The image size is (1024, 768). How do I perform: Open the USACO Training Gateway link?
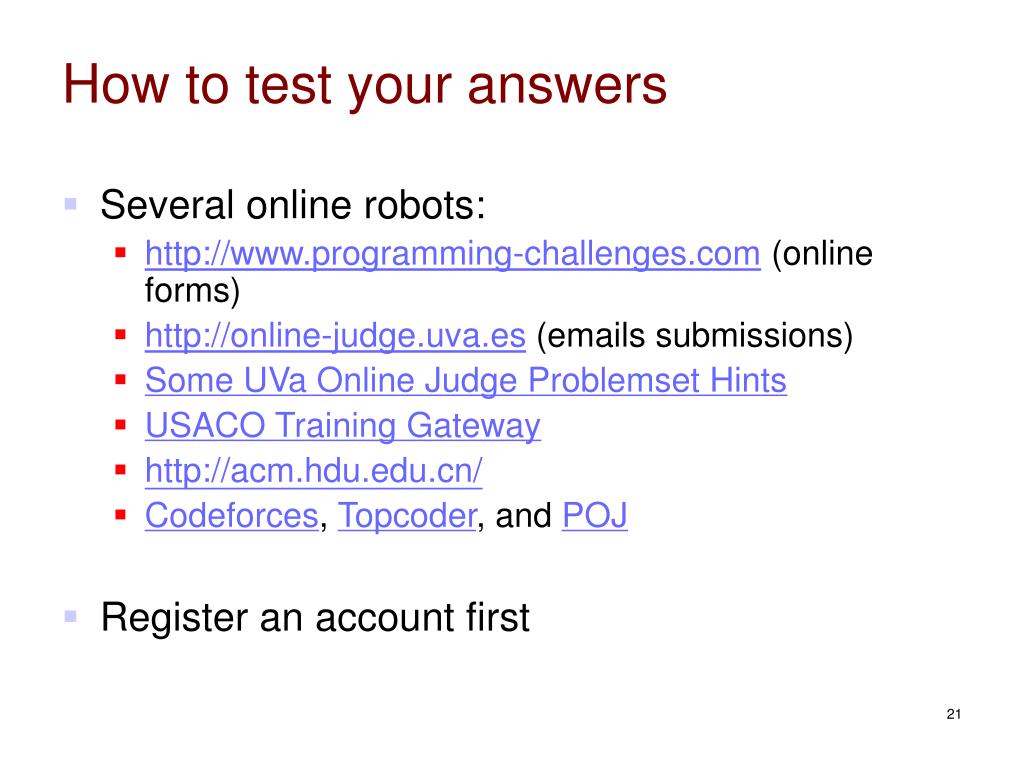click(343, 426)
